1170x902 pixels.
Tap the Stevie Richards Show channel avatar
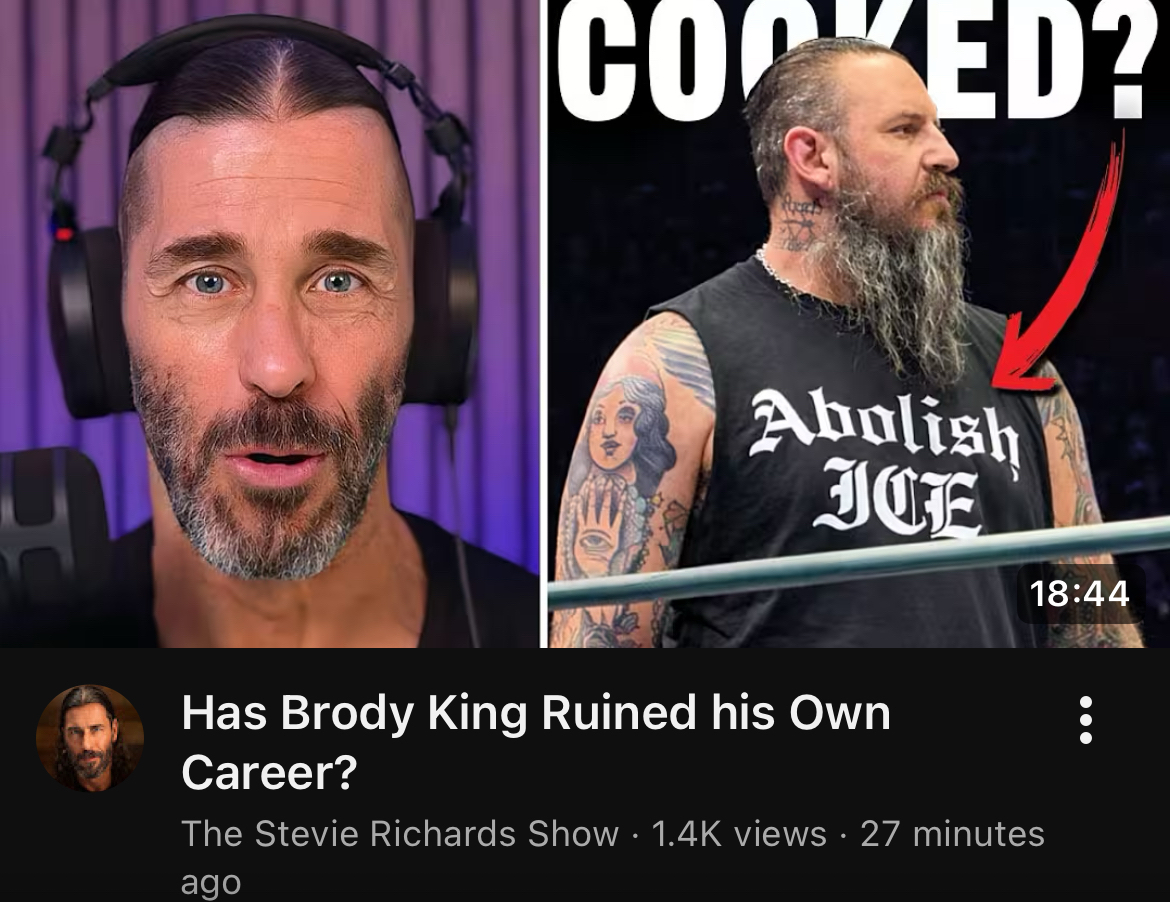point(90,738)
